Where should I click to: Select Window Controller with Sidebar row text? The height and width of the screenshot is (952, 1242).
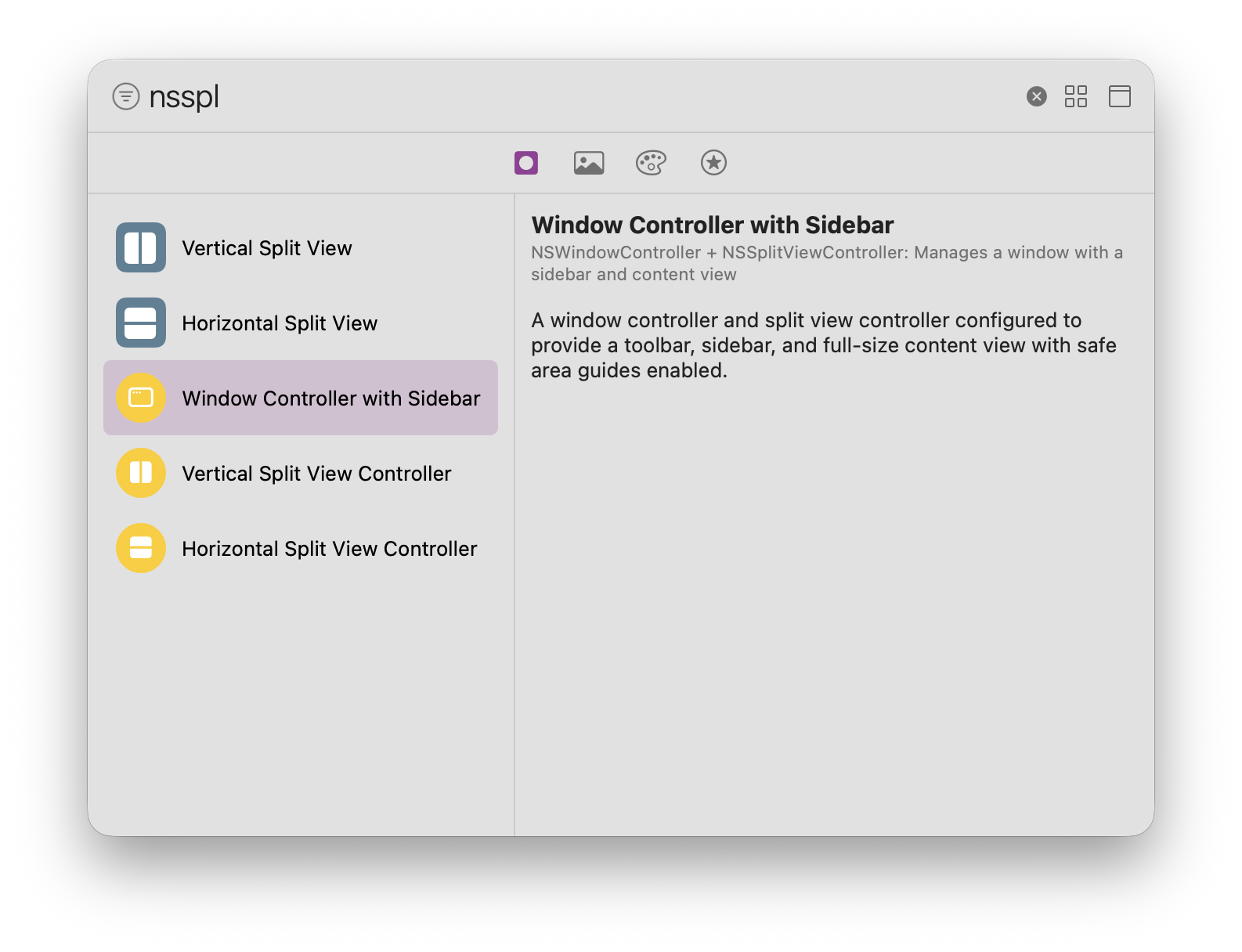(330, 398)
